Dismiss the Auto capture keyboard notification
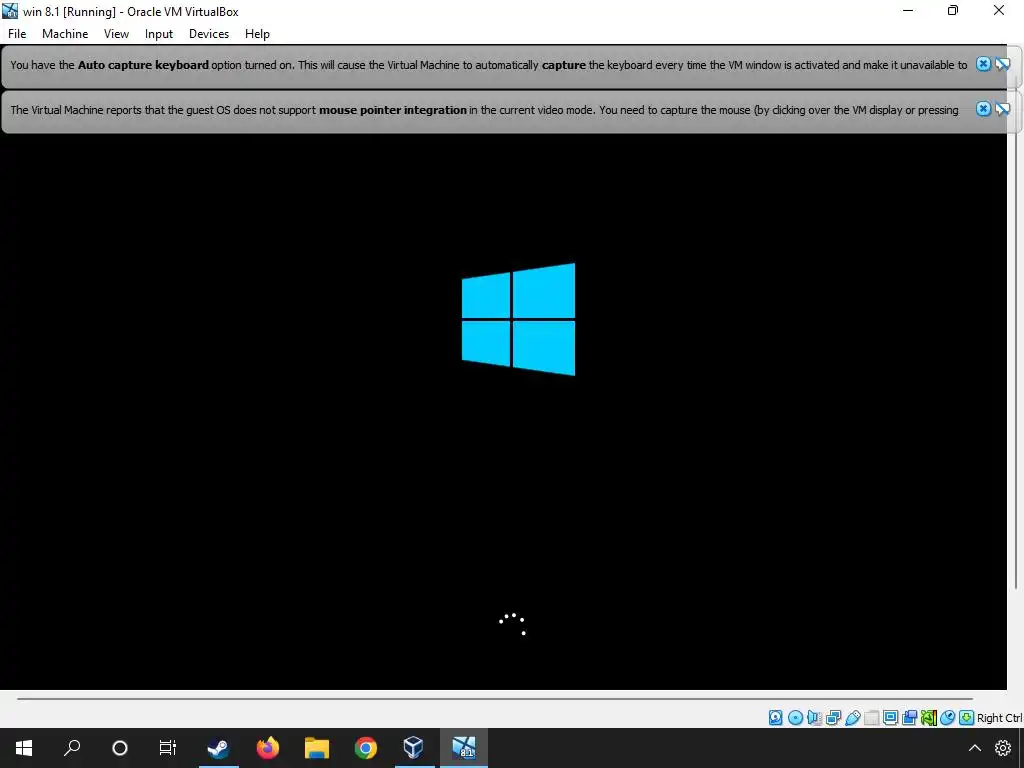 [x=984, y=64]
